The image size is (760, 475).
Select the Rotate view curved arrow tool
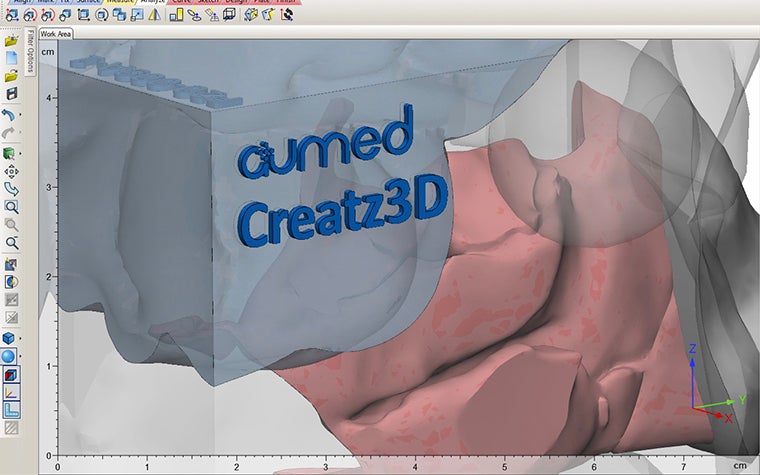(x=11, y=188)
